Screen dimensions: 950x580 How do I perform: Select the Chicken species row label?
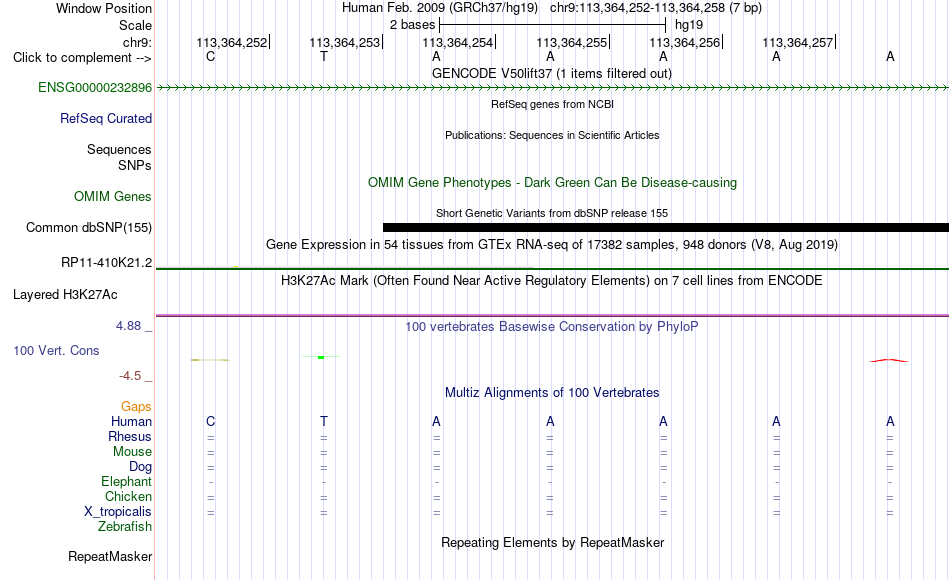point(128,496)
